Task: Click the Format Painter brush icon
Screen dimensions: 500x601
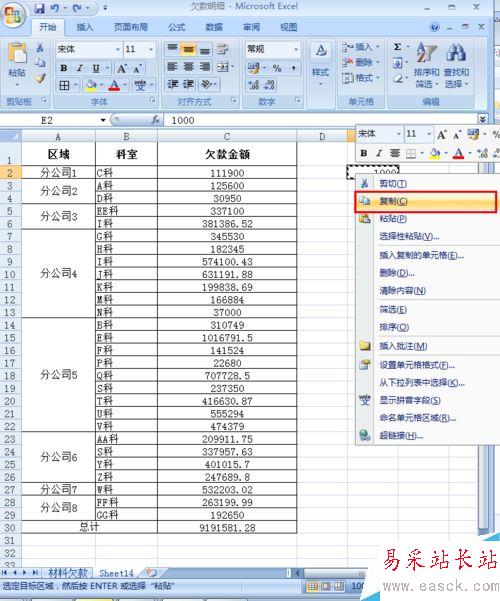Action: [x=40, y=79]
